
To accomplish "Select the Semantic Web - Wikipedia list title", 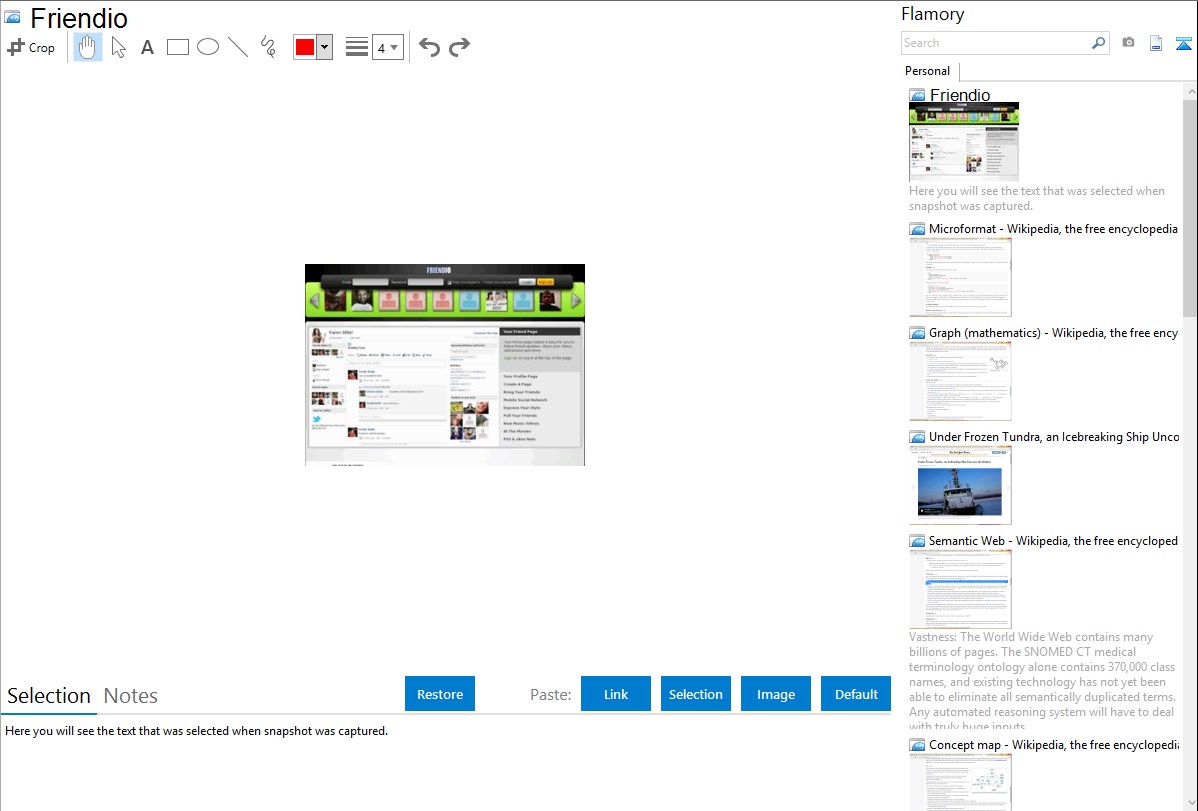I will click(x=1053, y=540).
